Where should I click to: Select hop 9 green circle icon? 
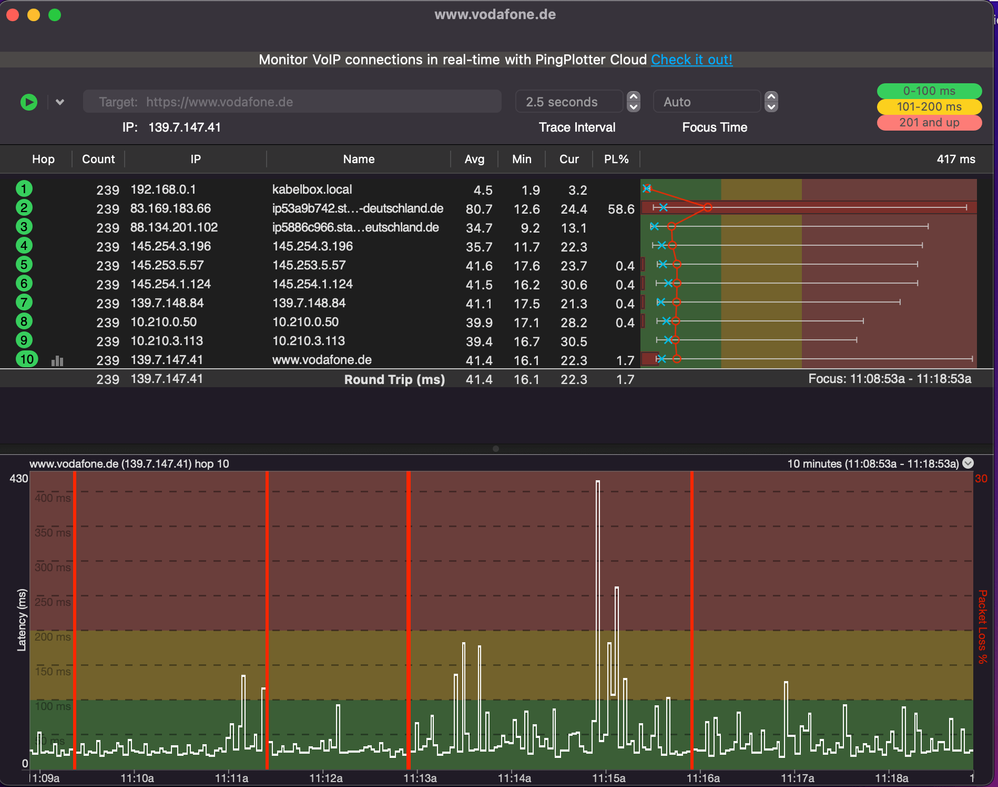[24, 340]
